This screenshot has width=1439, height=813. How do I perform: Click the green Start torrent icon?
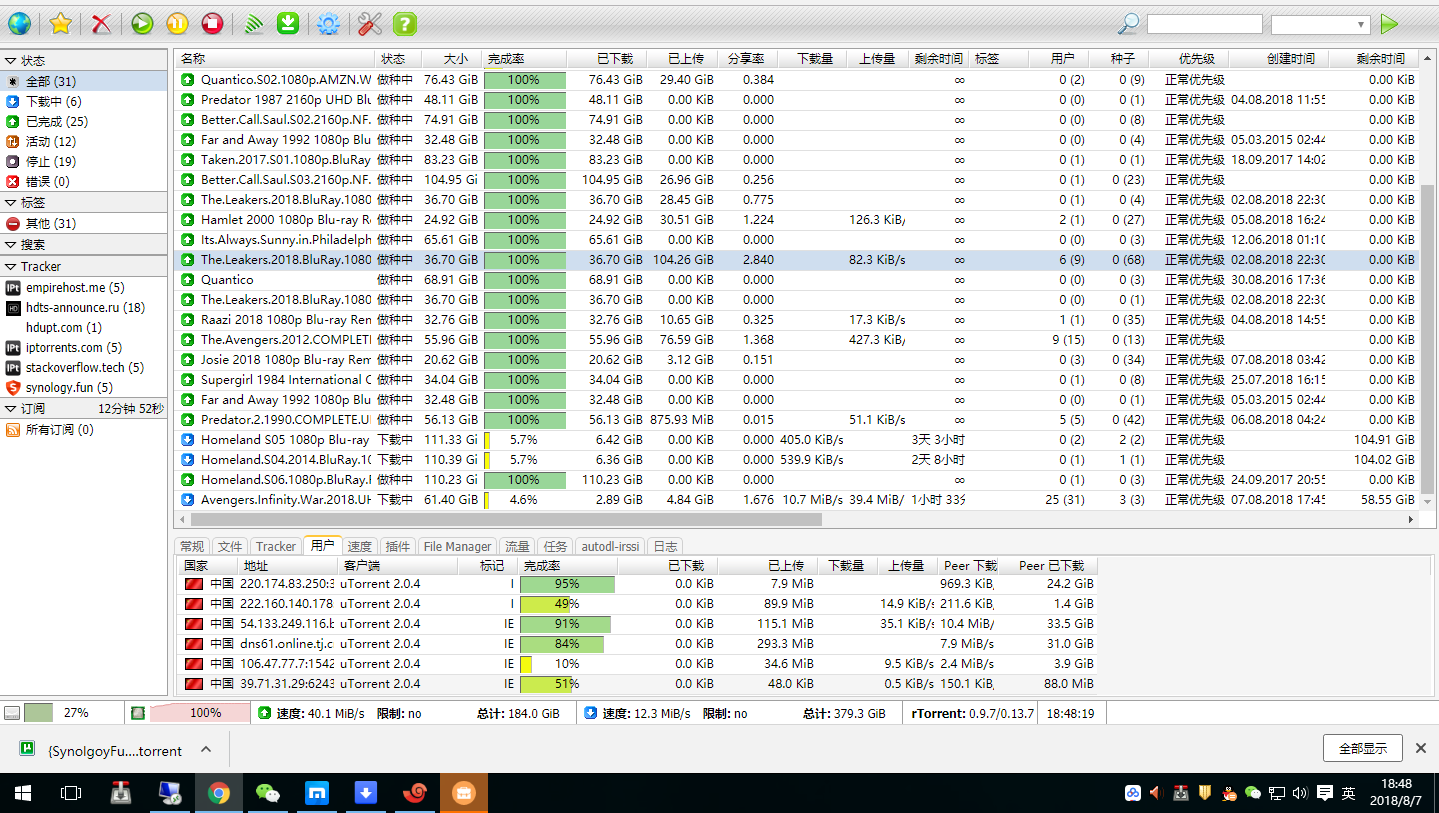[x=142, y=23]
